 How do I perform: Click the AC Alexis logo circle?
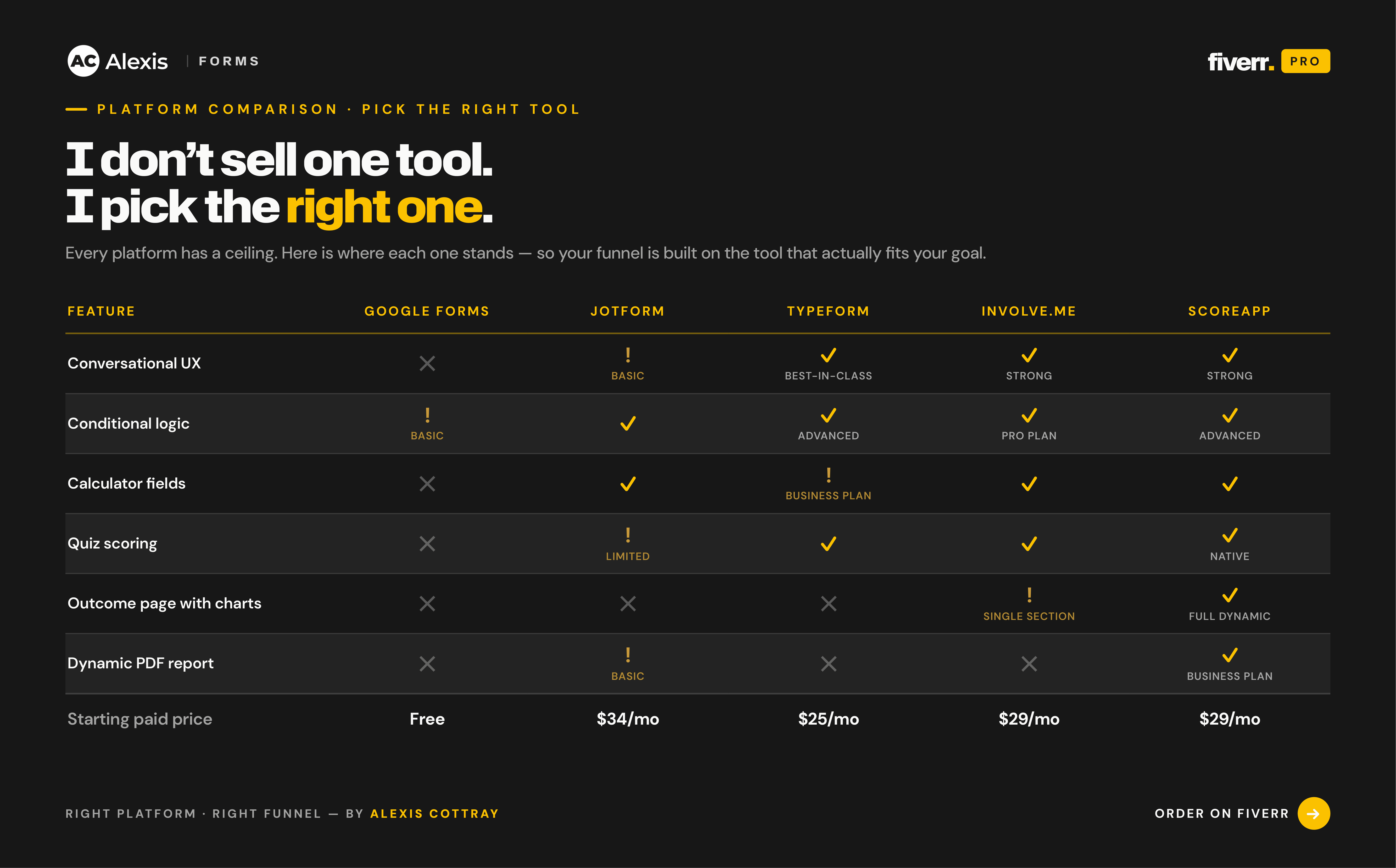coord(83,61)
